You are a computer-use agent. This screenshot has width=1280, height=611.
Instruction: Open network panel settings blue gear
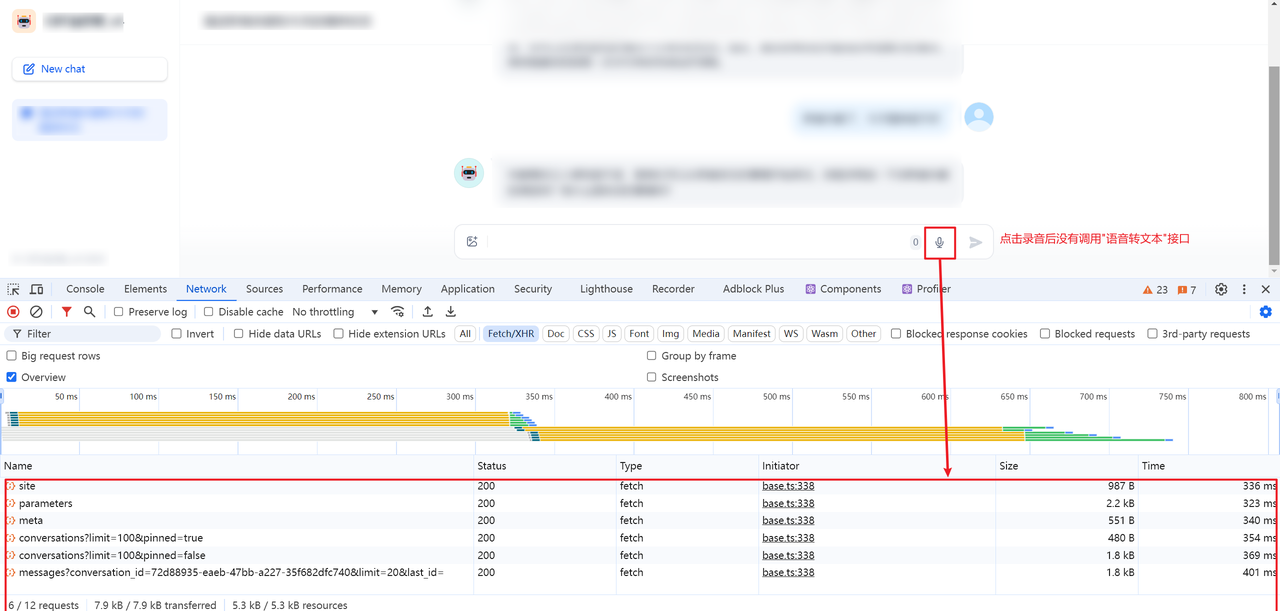click(1266, 312)
